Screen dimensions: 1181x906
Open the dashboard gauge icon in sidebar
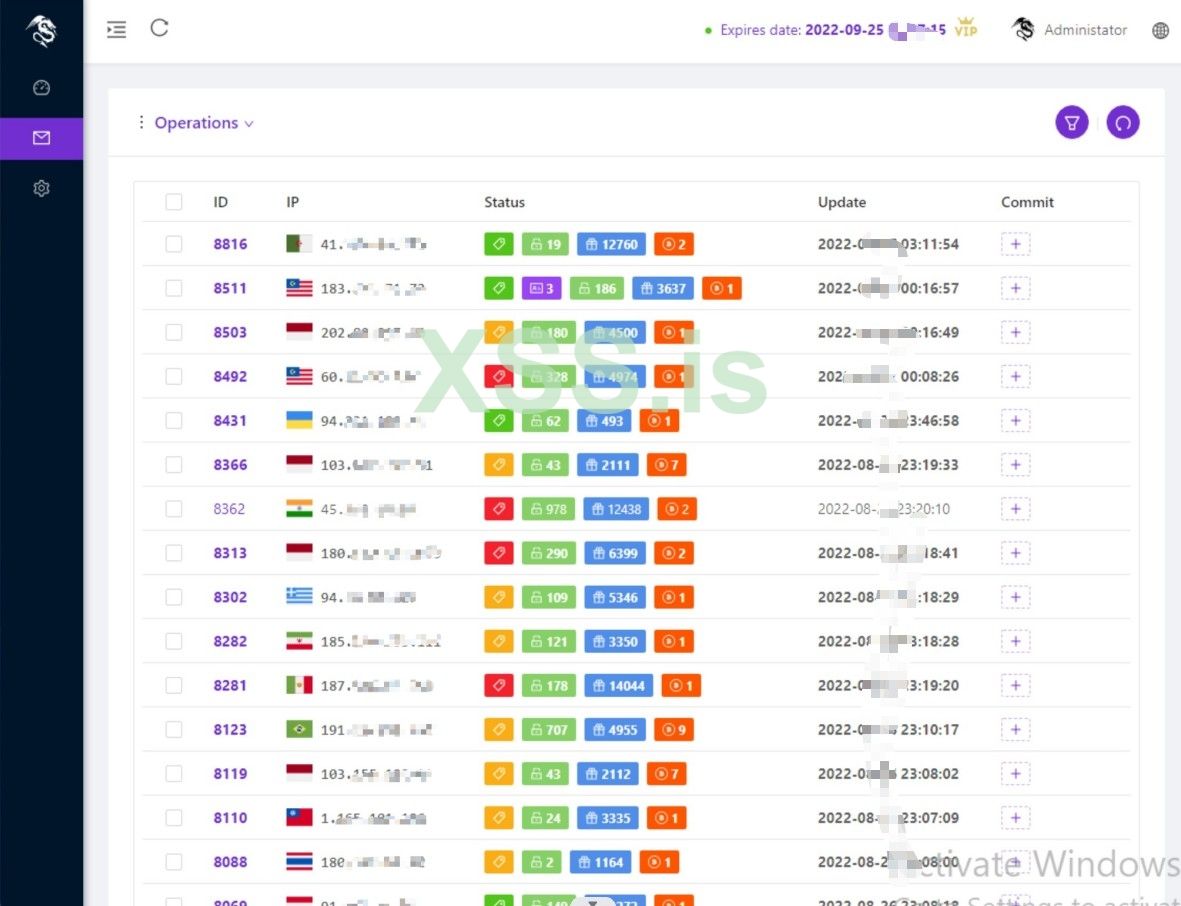(41, 87)
